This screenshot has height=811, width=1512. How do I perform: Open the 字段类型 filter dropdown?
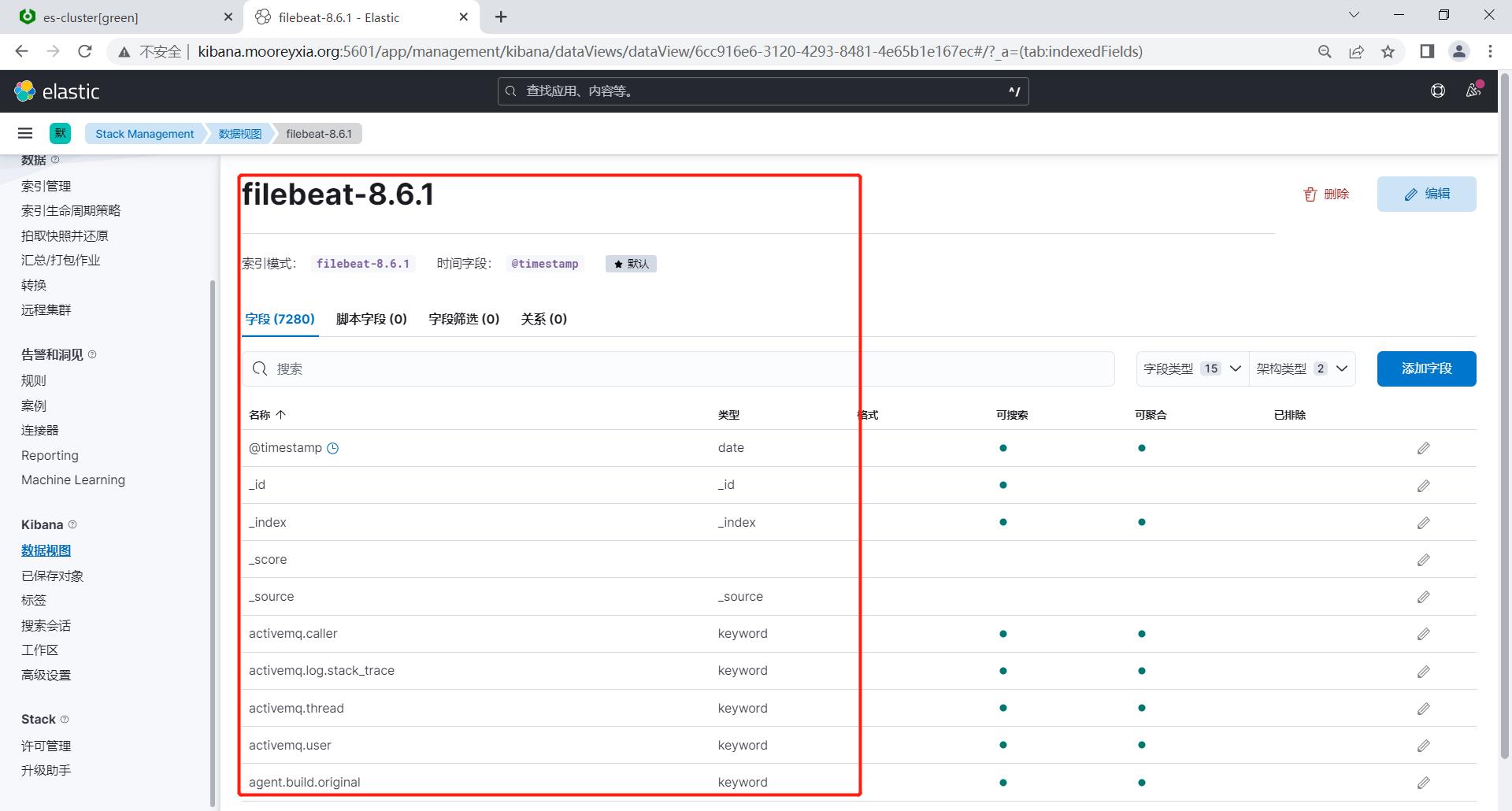pyautogui.click(x=1192, y=368)
